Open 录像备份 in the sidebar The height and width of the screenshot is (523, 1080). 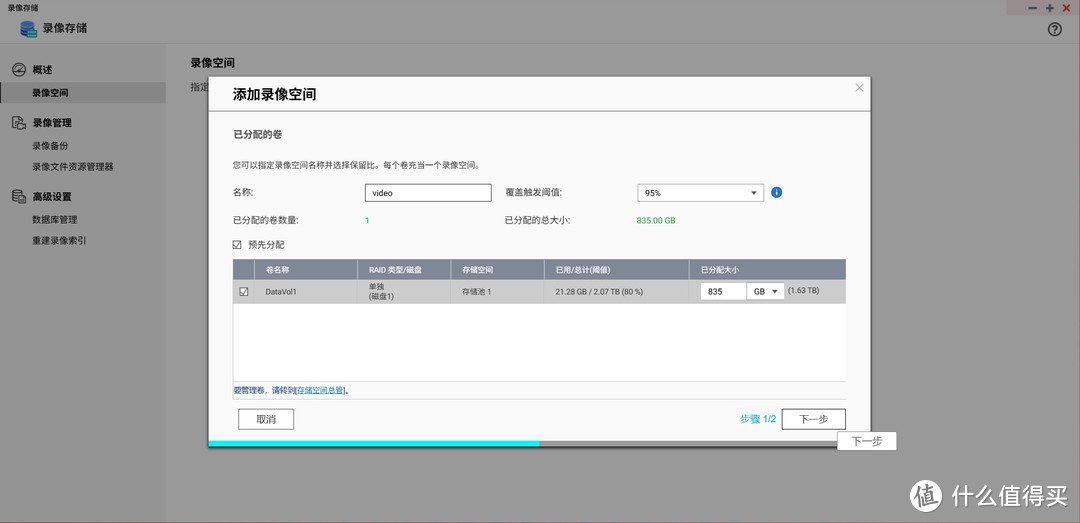click(50, 146)
